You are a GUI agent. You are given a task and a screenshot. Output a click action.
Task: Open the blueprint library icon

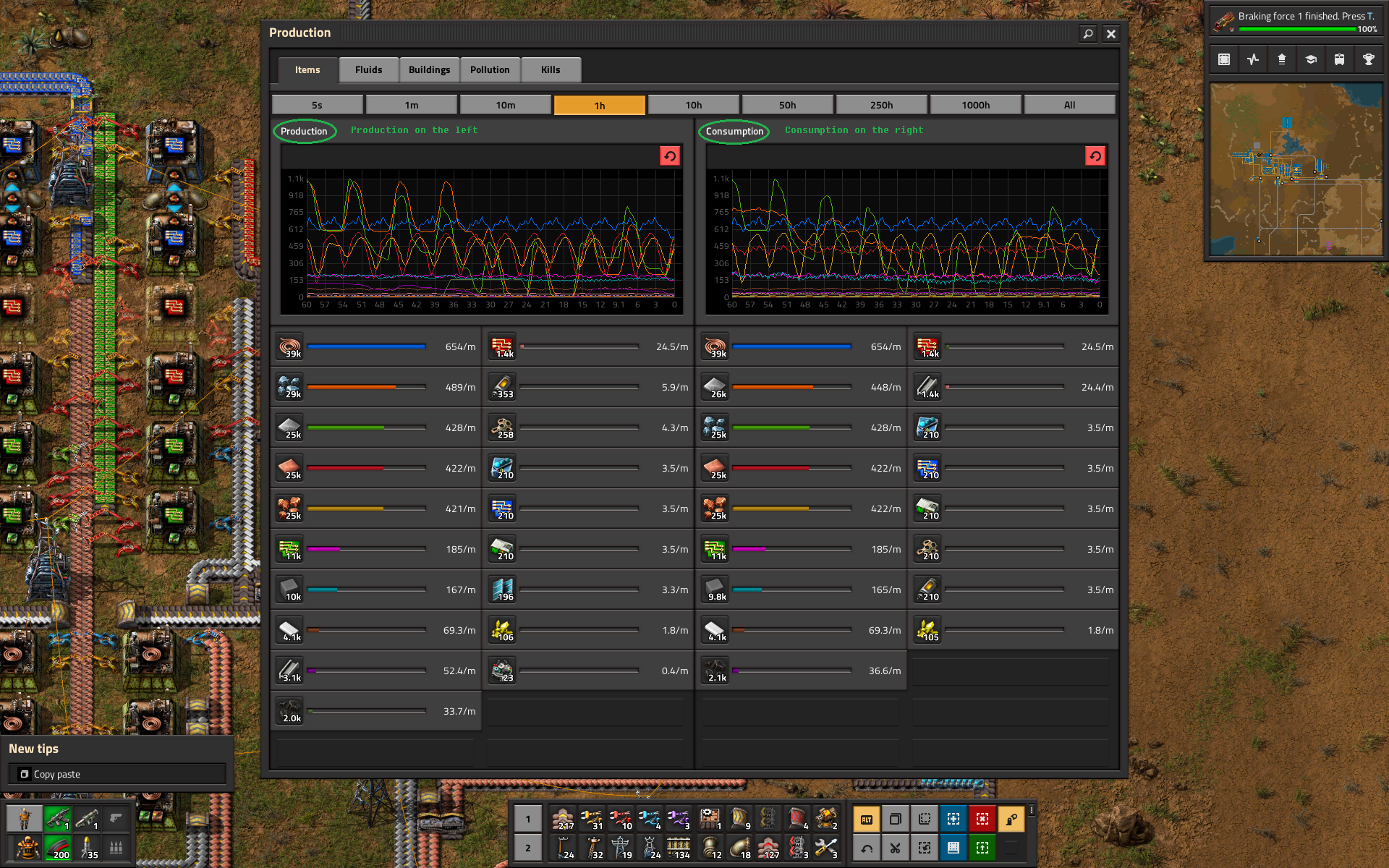1223,59
